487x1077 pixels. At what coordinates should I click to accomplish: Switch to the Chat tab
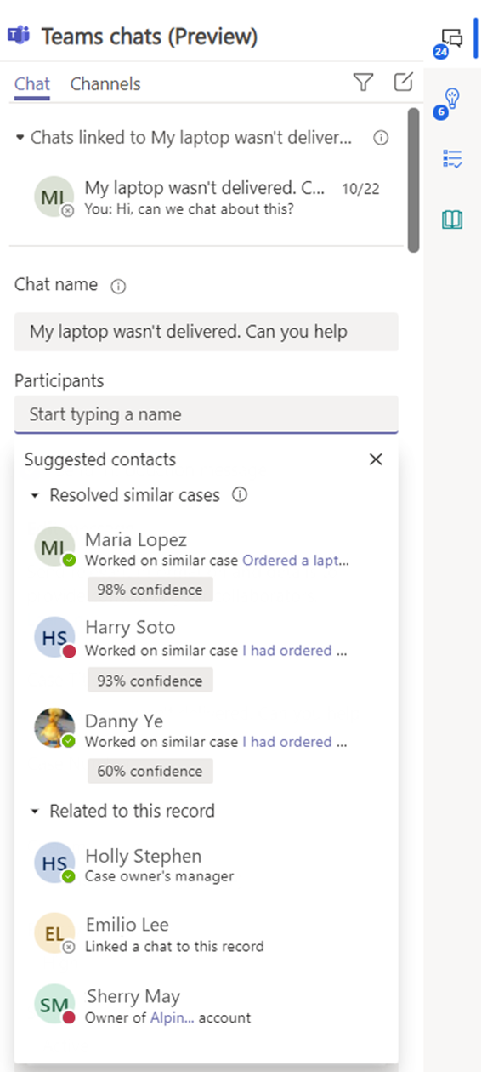point(32,84)
